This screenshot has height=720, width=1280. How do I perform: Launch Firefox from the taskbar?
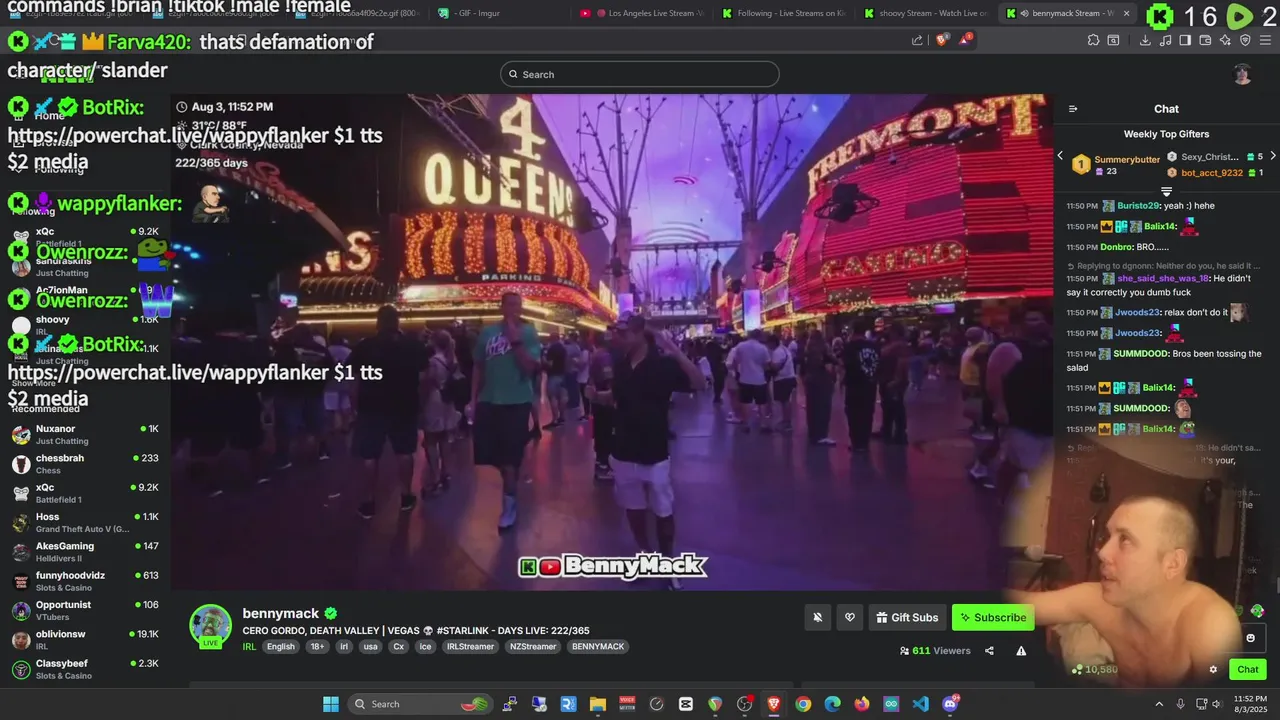862,704
